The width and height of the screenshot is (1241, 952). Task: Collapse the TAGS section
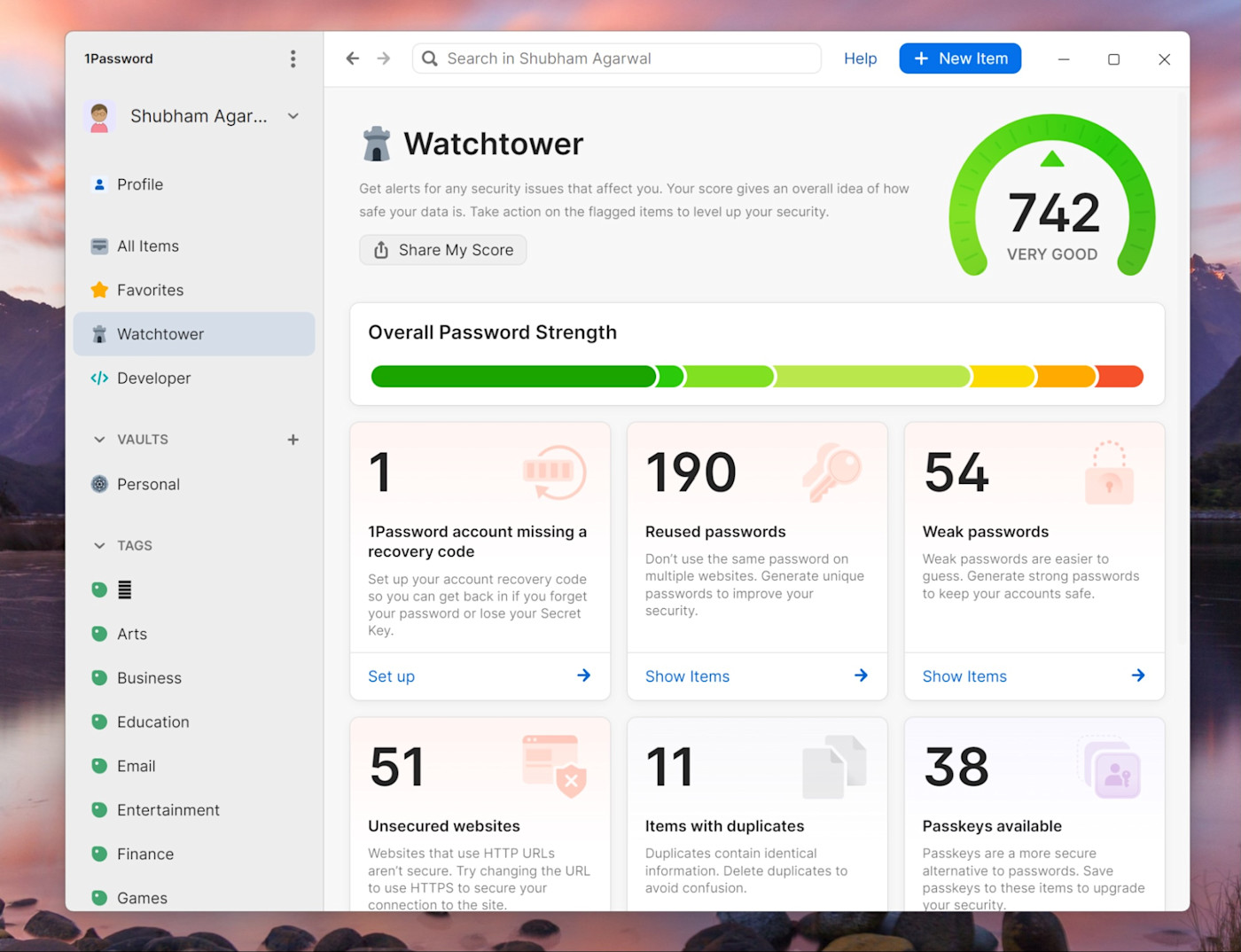[99, 545]
